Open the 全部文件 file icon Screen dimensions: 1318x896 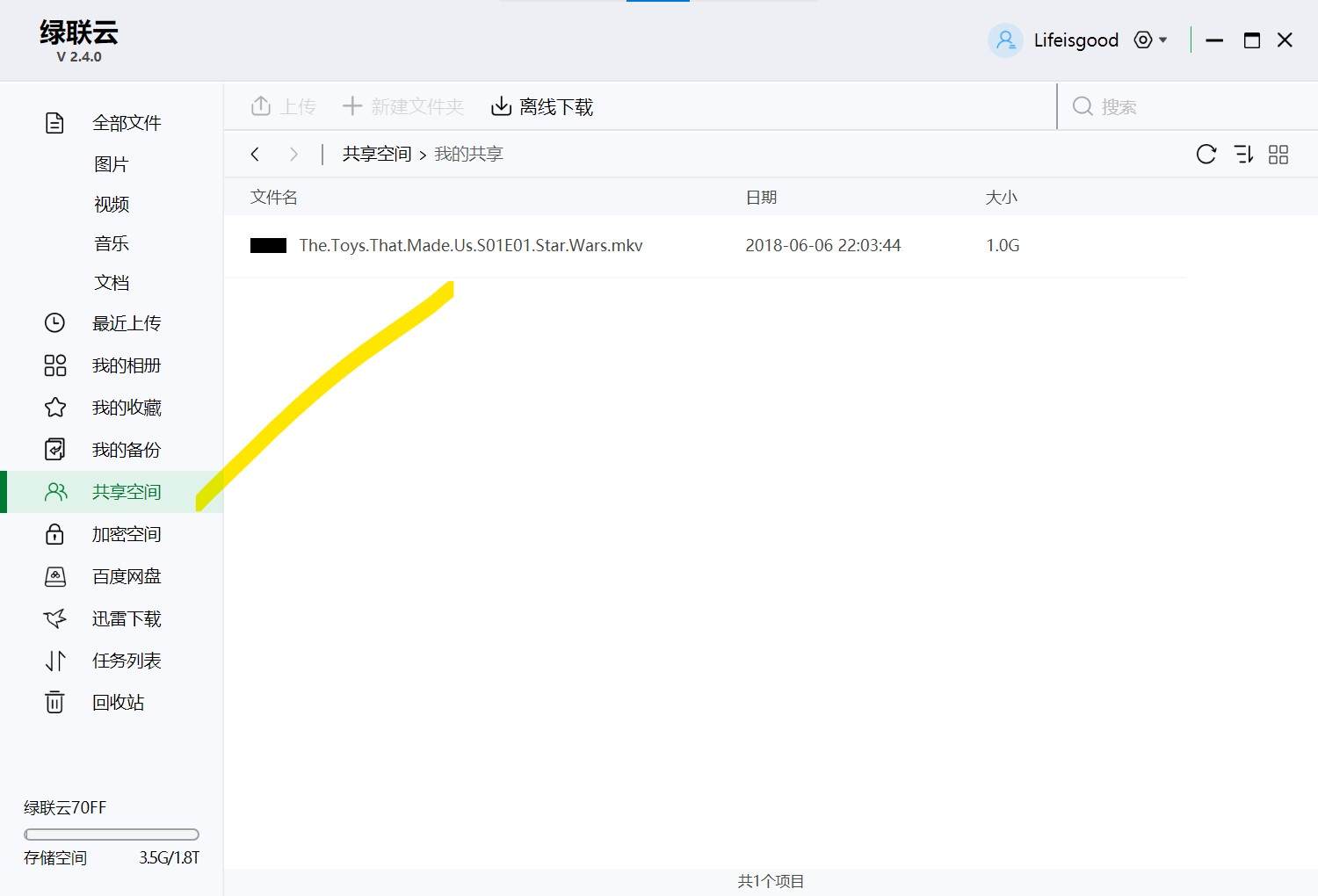click(x=54, y=123)
